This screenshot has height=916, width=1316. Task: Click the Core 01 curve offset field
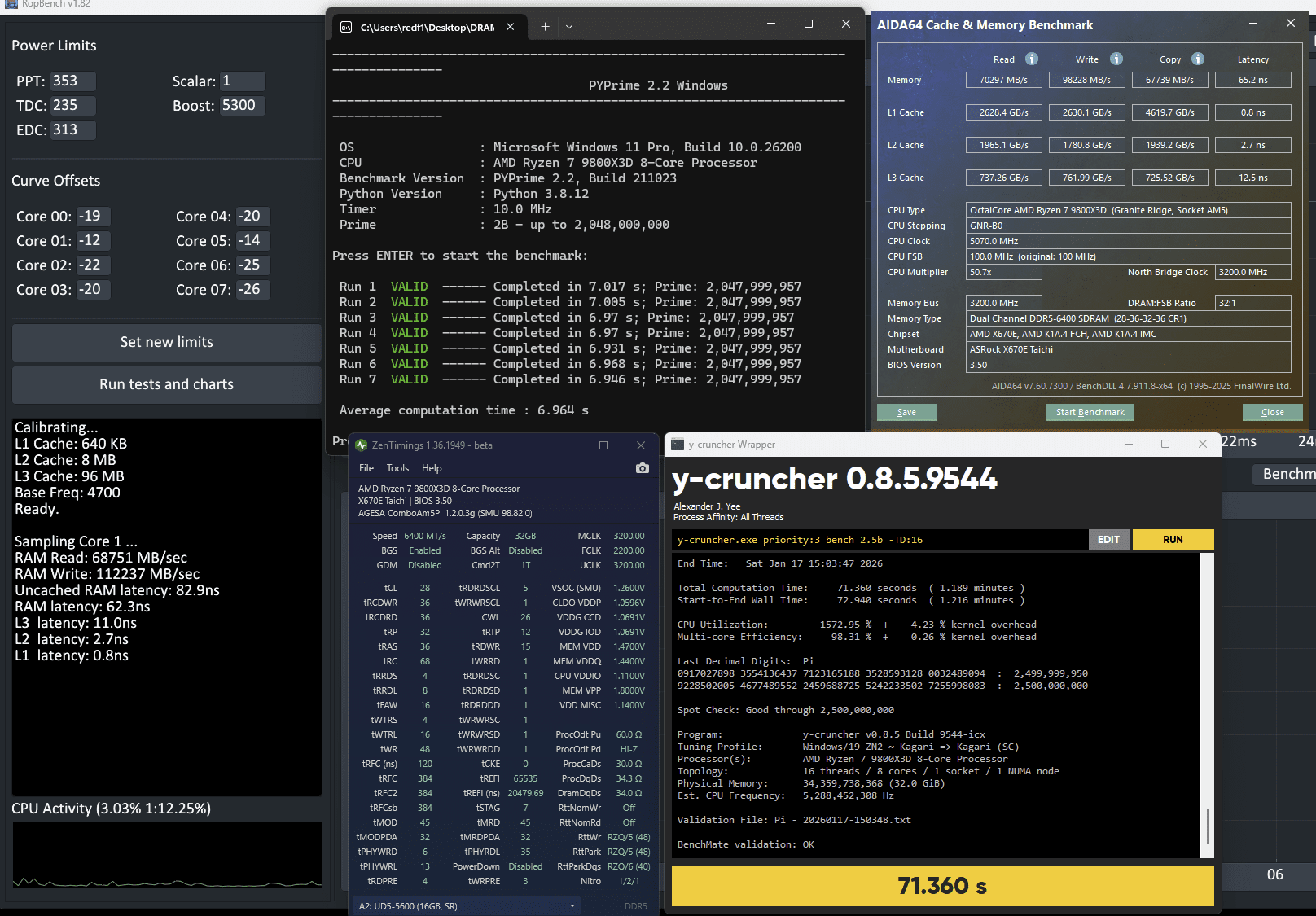94,241
